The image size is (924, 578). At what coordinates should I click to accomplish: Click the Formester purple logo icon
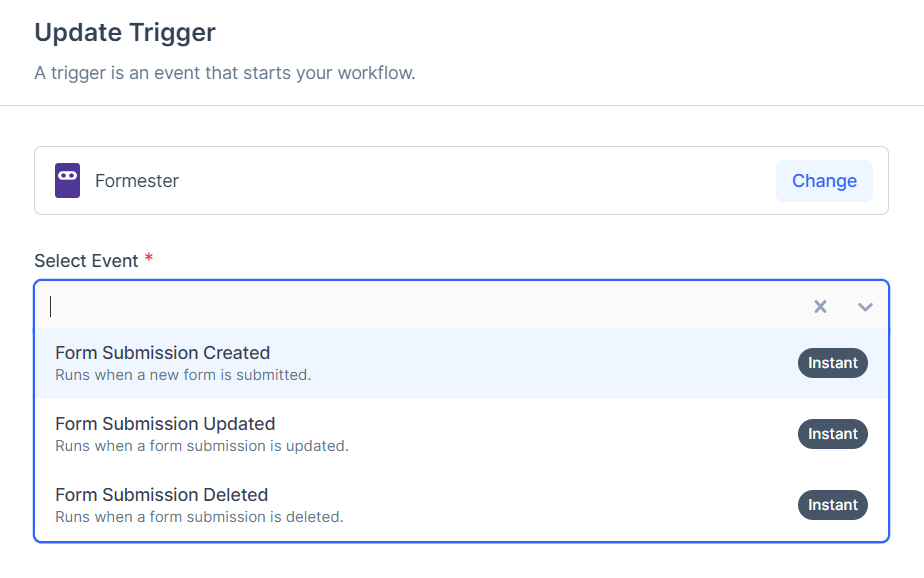tap(67, 181)
